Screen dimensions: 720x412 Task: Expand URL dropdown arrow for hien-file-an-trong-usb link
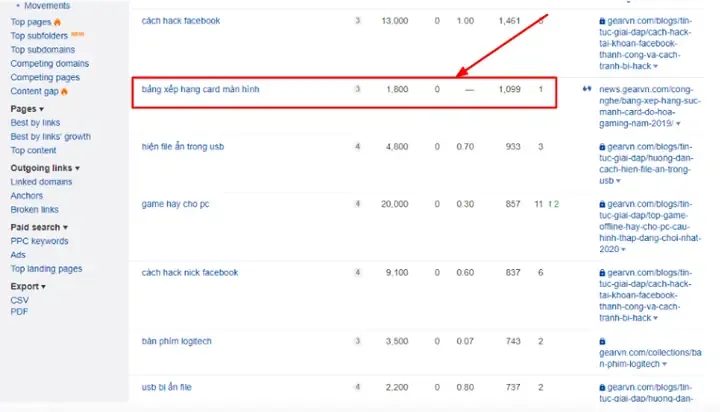[620, 181]
